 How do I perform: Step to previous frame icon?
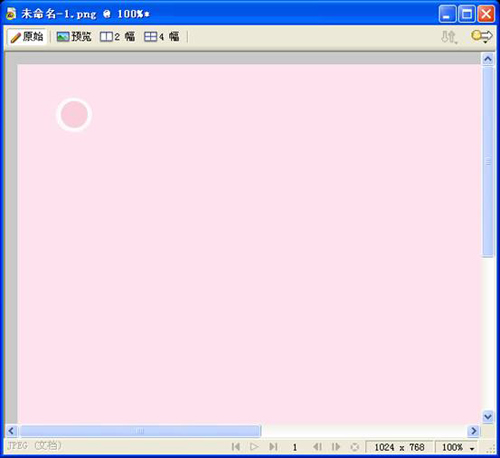point(317,446)
